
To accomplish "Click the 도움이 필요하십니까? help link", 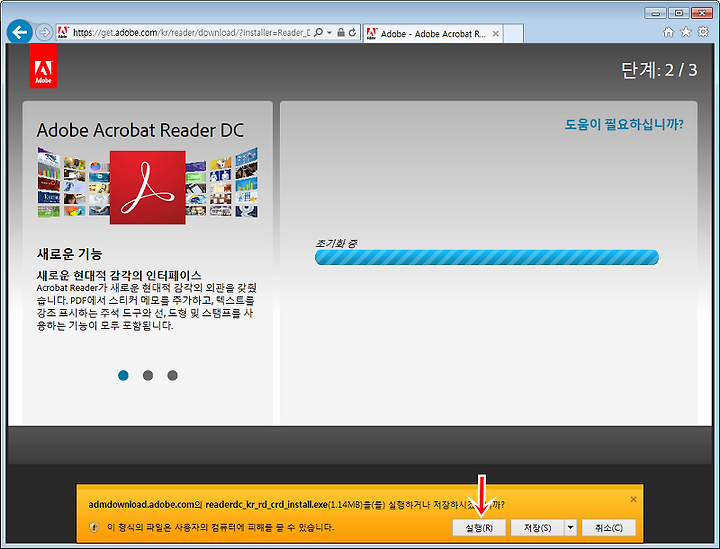I will point(624,124).
